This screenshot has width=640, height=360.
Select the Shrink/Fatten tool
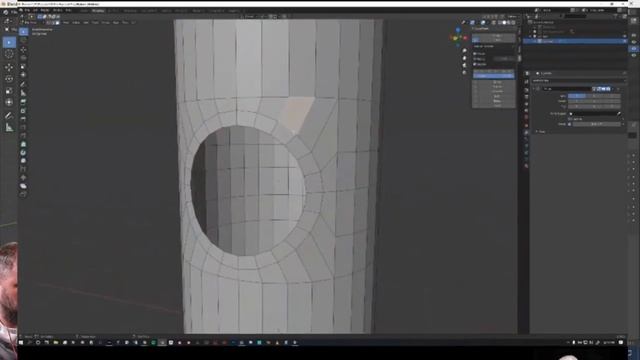coord(23,177)
